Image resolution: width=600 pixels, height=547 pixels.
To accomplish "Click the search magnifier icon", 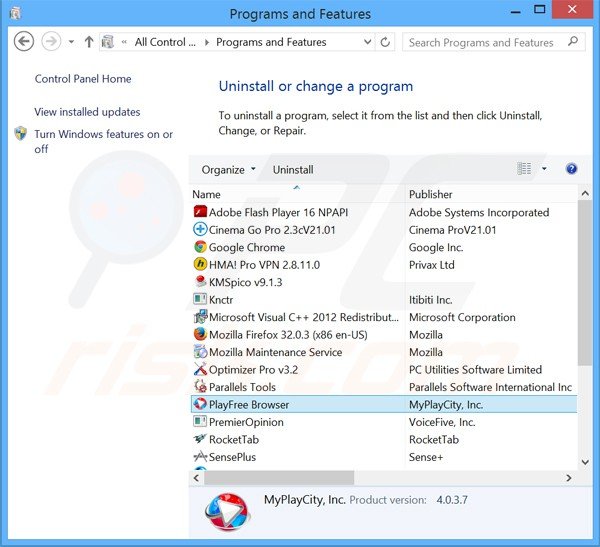I will pyautogui.click(x=573, y=41).
